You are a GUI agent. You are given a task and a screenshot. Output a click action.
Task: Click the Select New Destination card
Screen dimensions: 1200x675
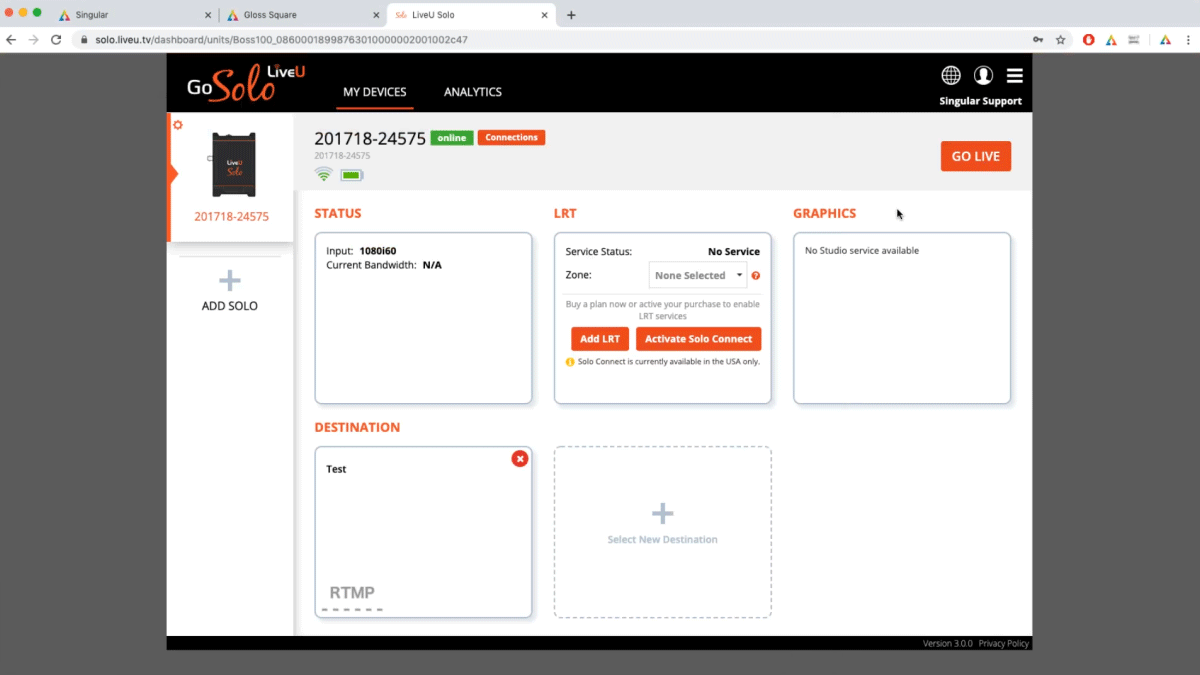[x=663, y=532]
